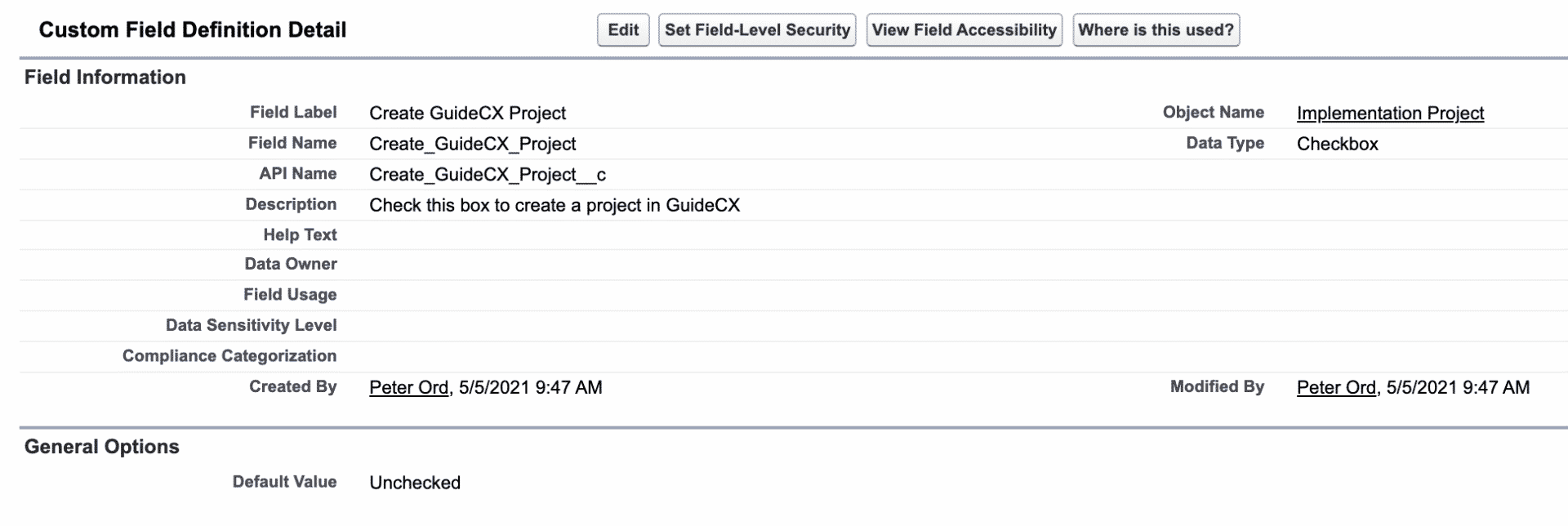This screenshot has width=1568, height=526.
Task: Click the Data Type value Checkbox
Action: pos(1337,144)
